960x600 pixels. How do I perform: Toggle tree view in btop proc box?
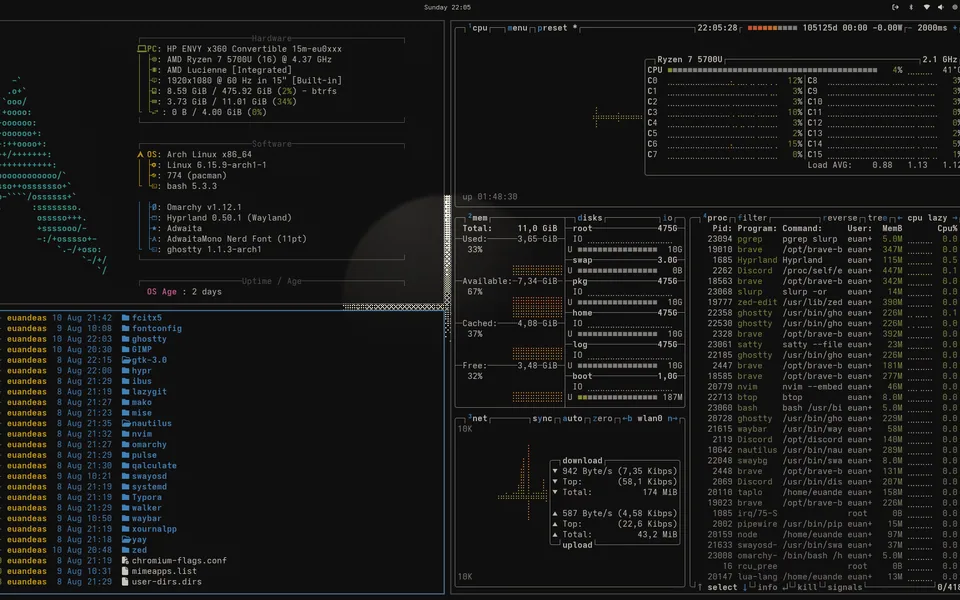(877, 217)
